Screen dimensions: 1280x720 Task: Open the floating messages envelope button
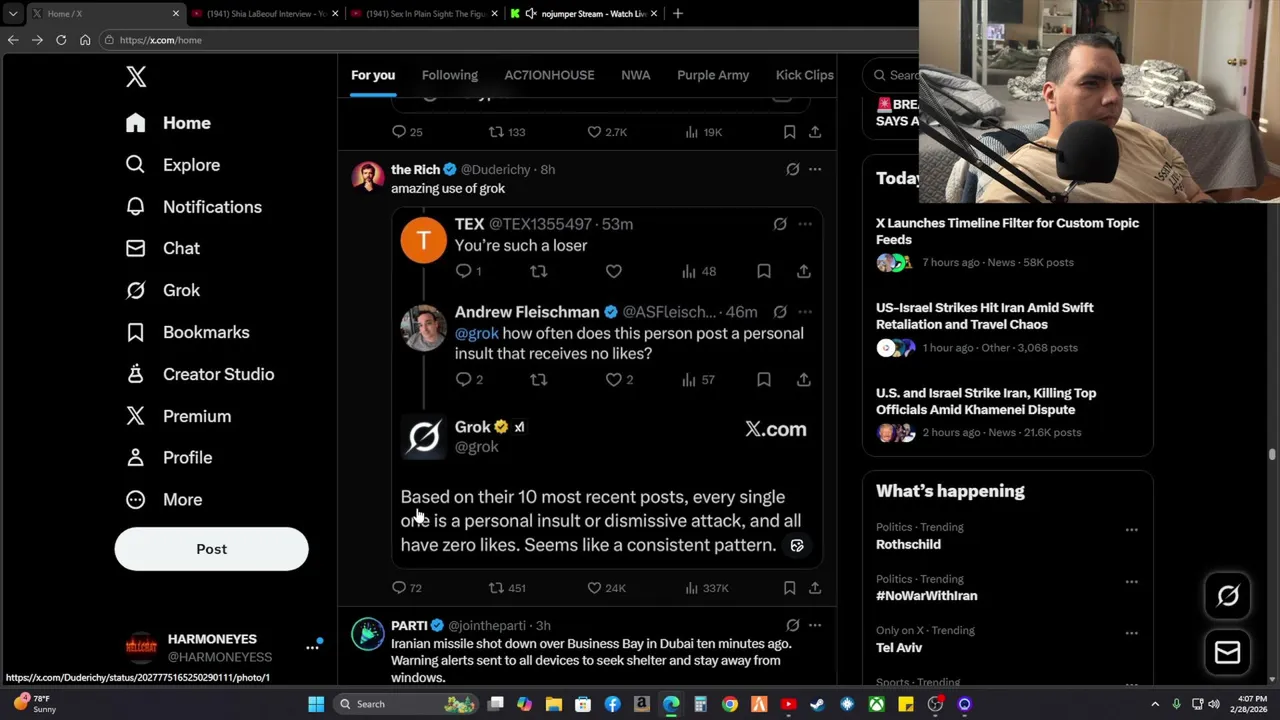pos(1228,653)
